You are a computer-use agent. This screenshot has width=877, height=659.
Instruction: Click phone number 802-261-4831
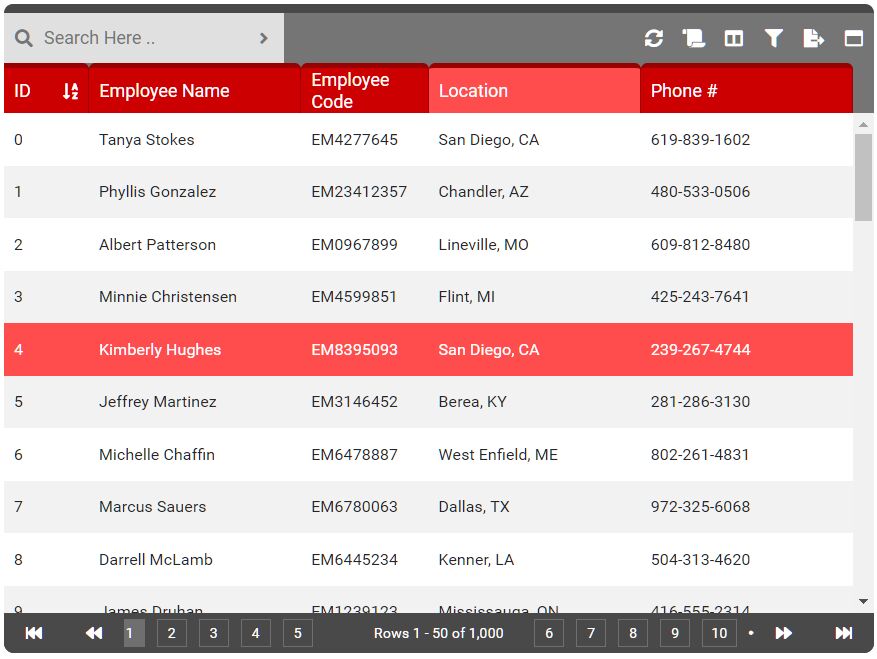700,454
